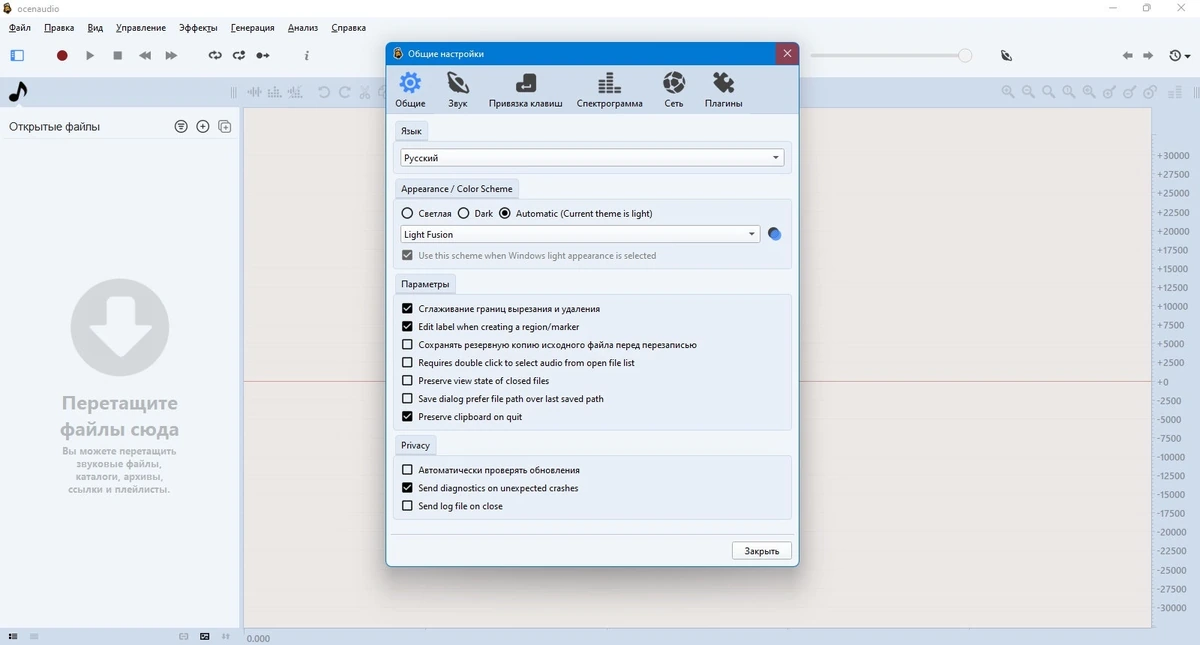
Task: Open the Управление menu
Action: [x=141, y=28]
